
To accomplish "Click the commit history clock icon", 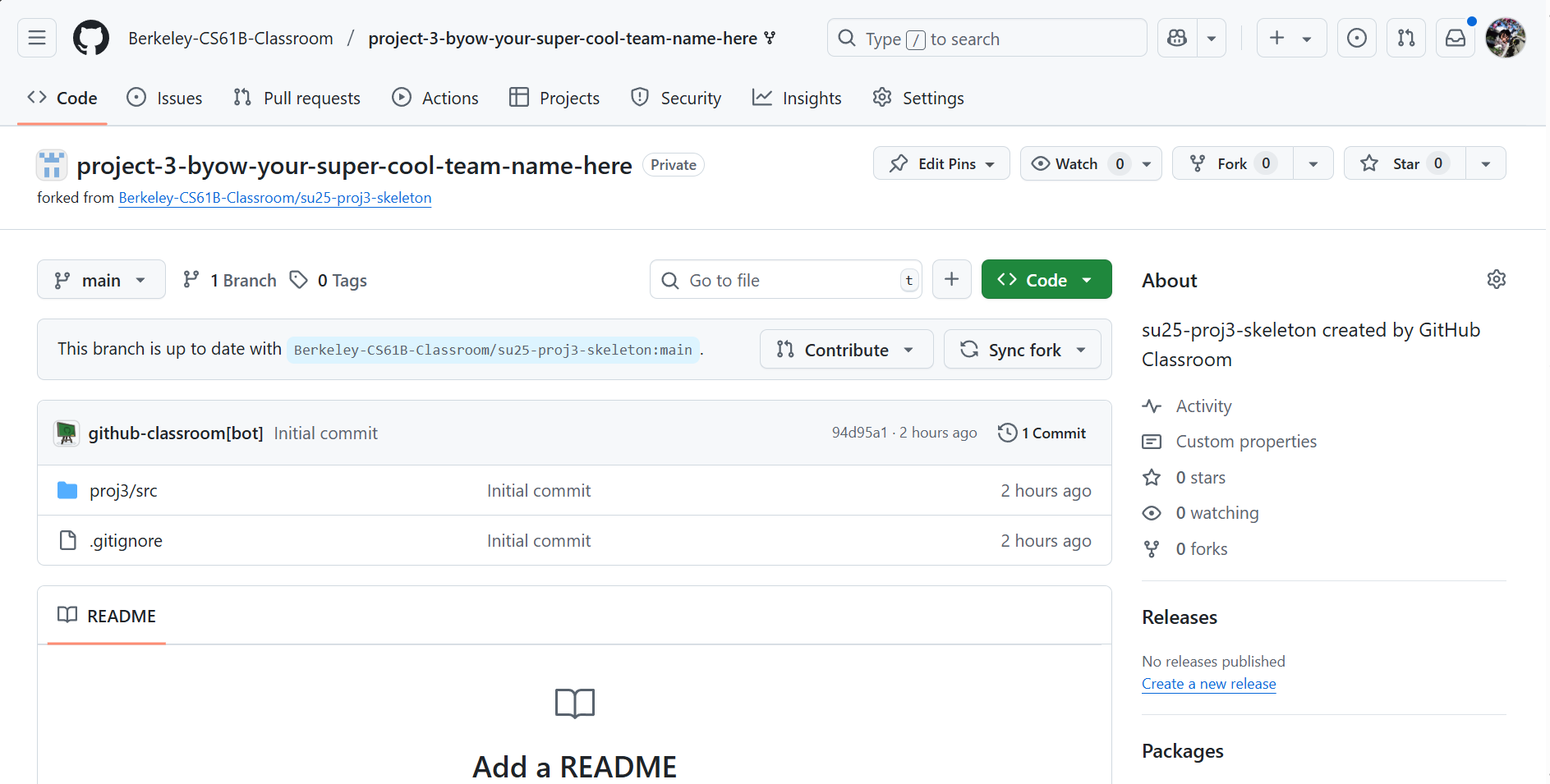I will pos(1007,433).
